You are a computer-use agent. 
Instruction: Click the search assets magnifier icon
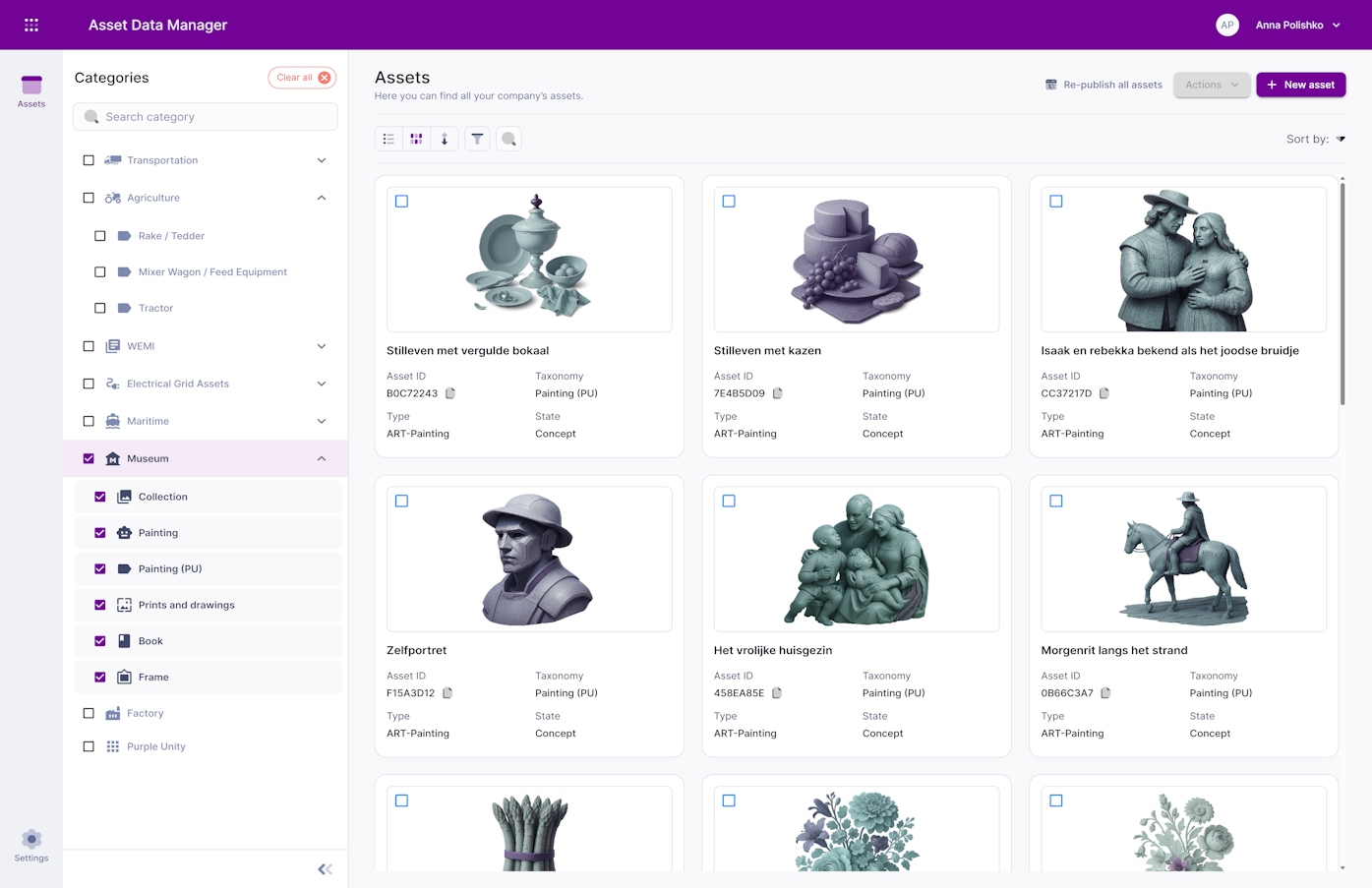[x=508, y=139]
